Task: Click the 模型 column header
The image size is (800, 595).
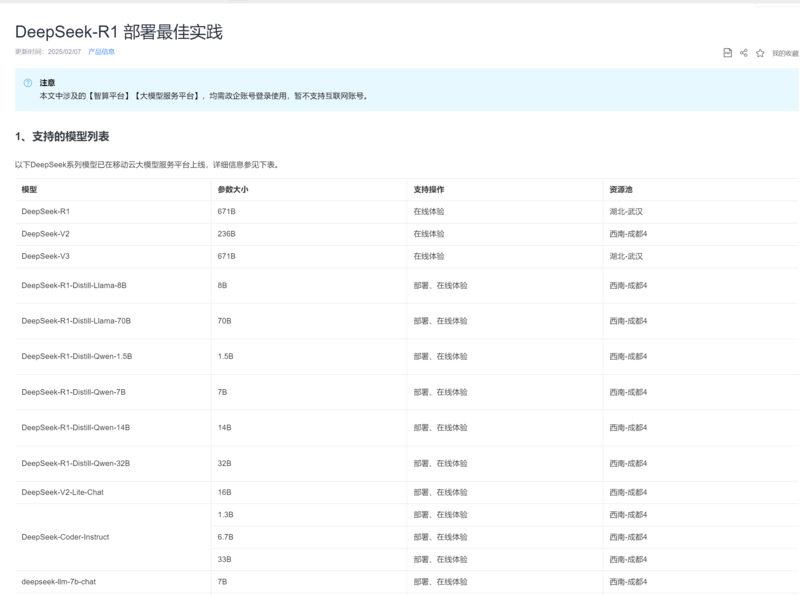Action: pyautogui.click(x=29, y=189)
